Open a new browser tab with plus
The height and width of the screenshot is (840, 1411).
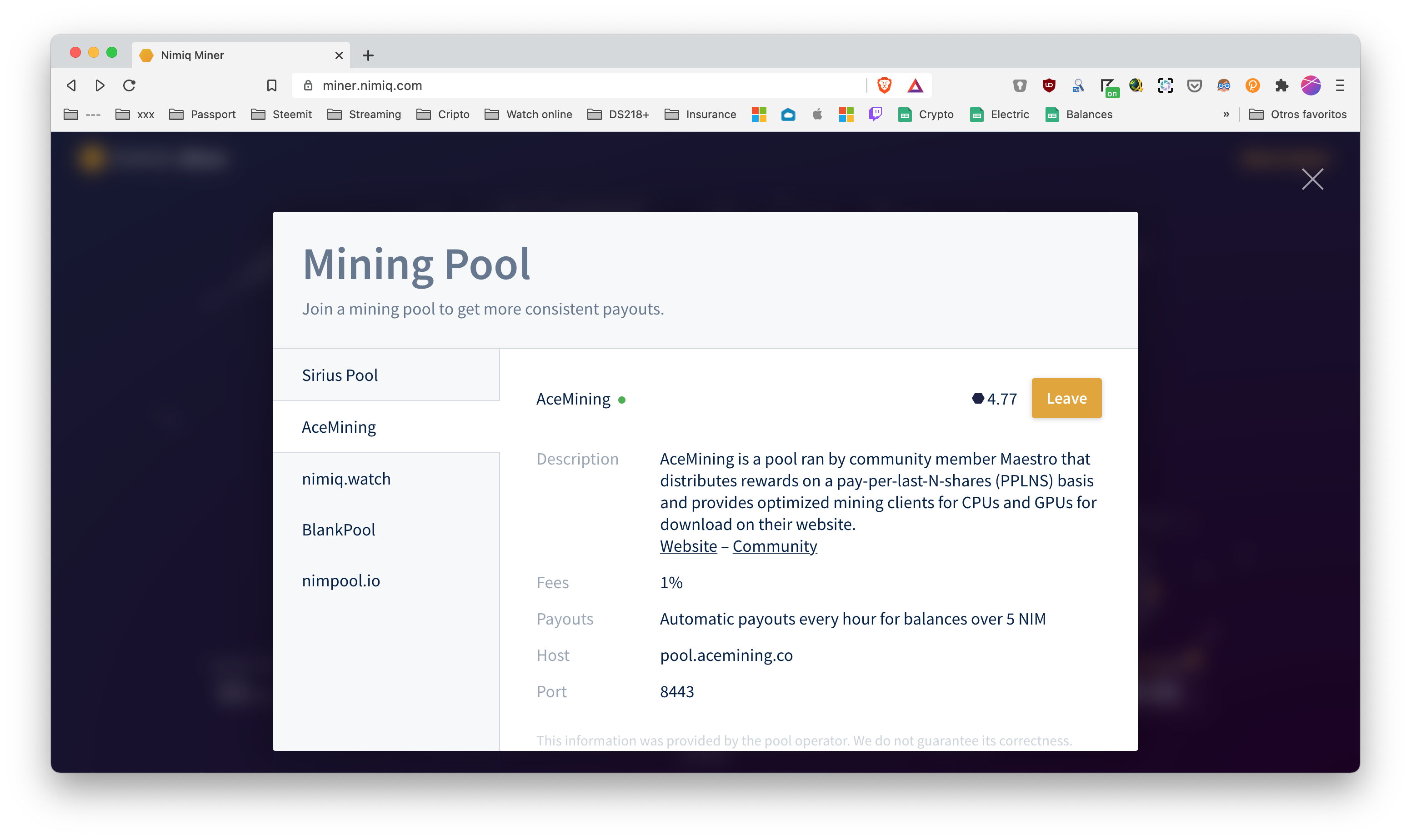(368, 55)
